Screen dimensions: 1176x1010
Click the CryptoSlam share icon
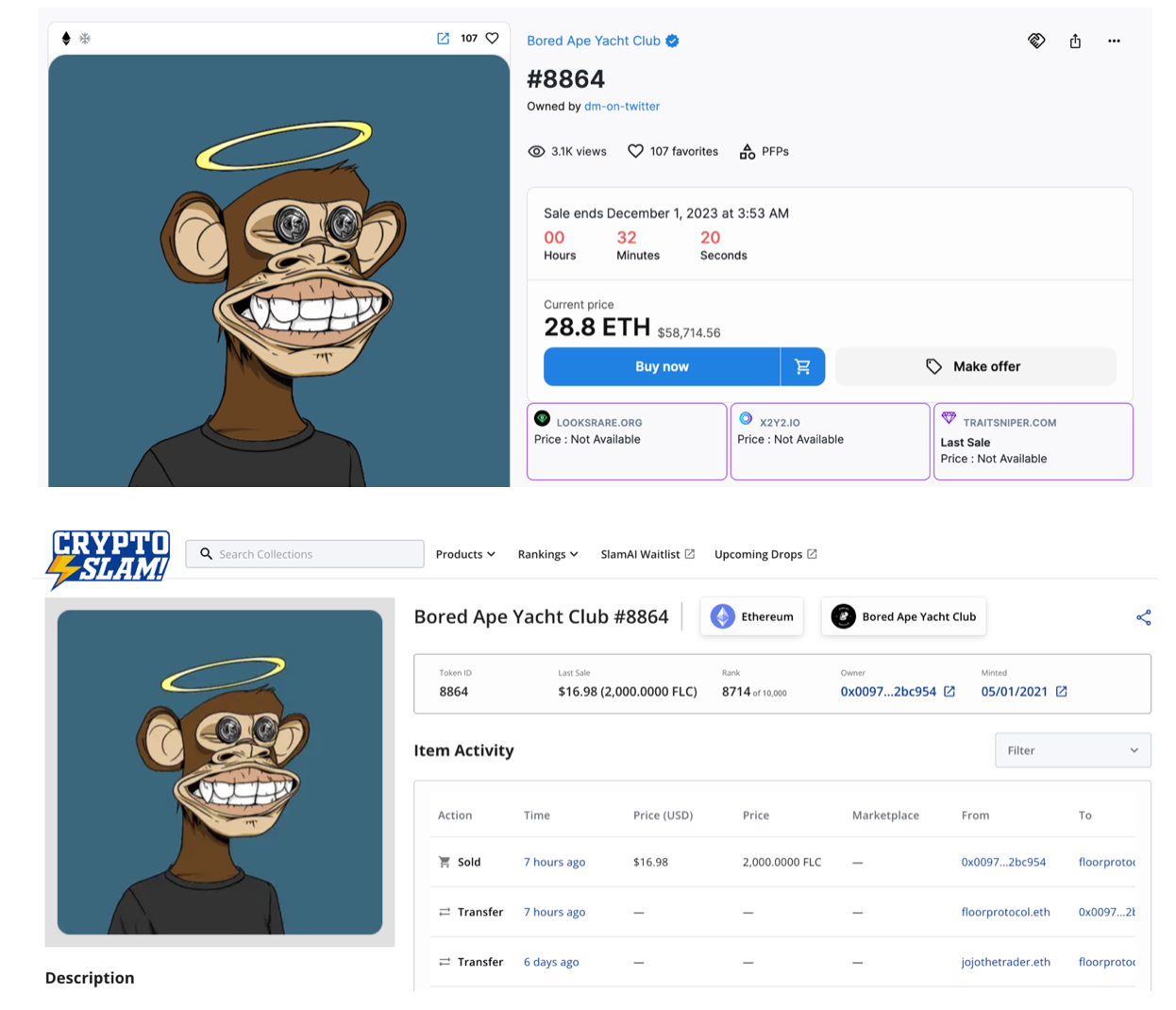tap(1143, 617)
